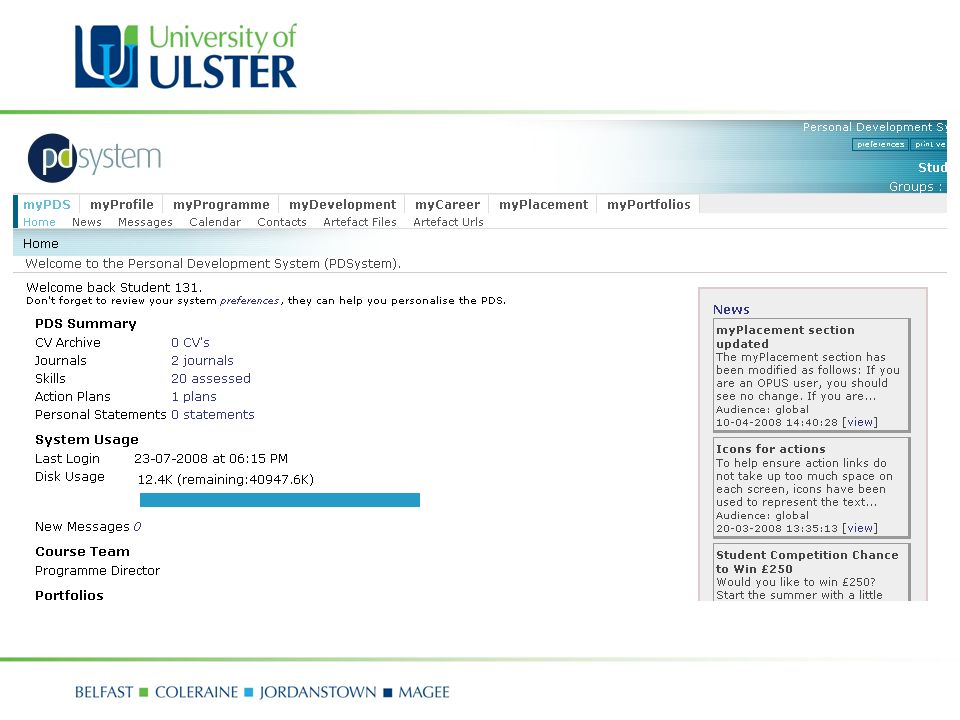Follow the italic preferences link
Screen dimensions: 960x720
[250, 301]
